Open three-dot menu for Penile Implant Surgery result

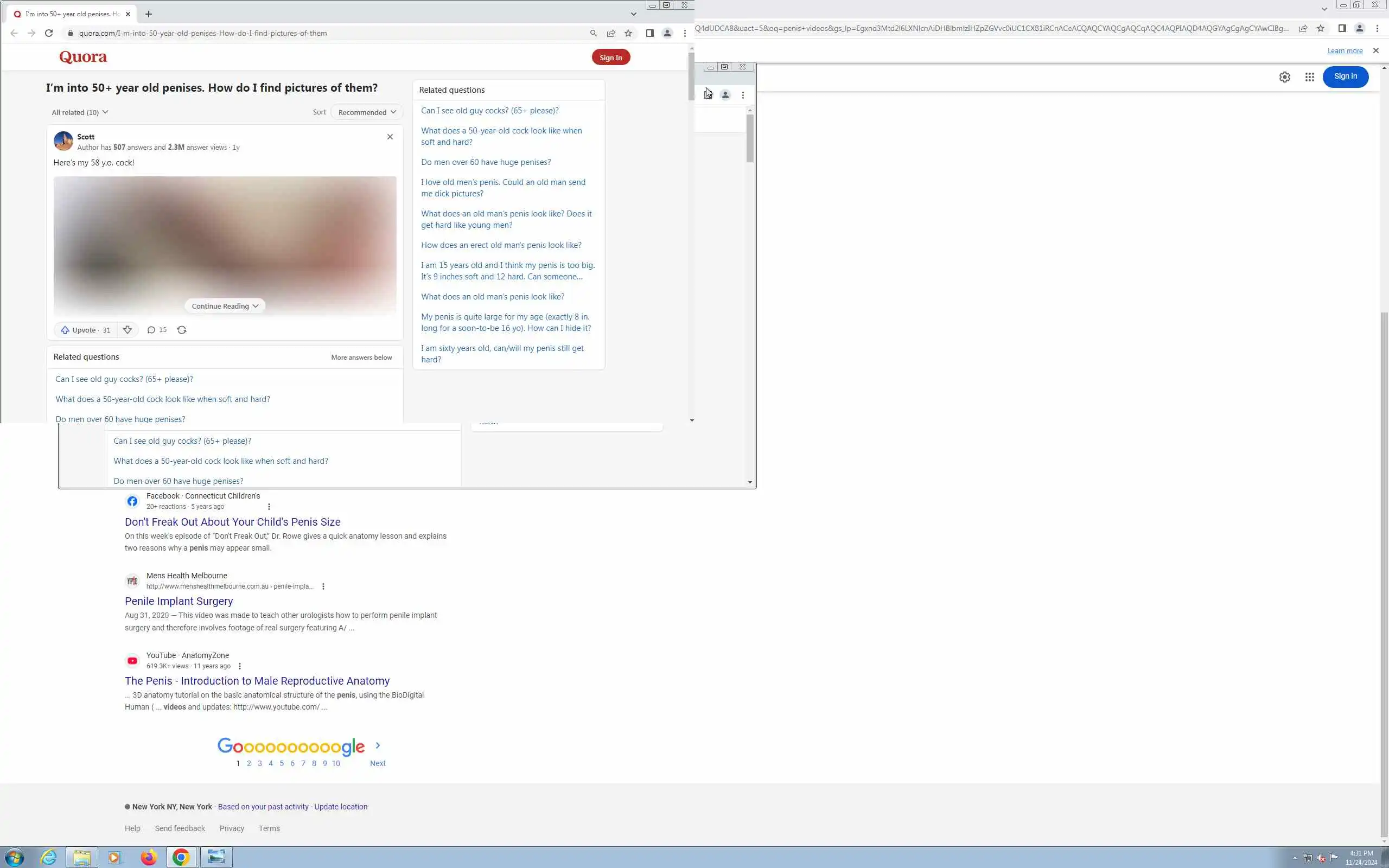(x=323, y=586)
